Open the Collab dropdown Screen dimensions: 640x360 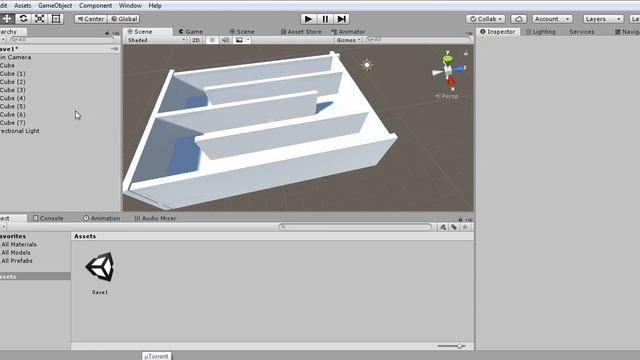point(485,19)
